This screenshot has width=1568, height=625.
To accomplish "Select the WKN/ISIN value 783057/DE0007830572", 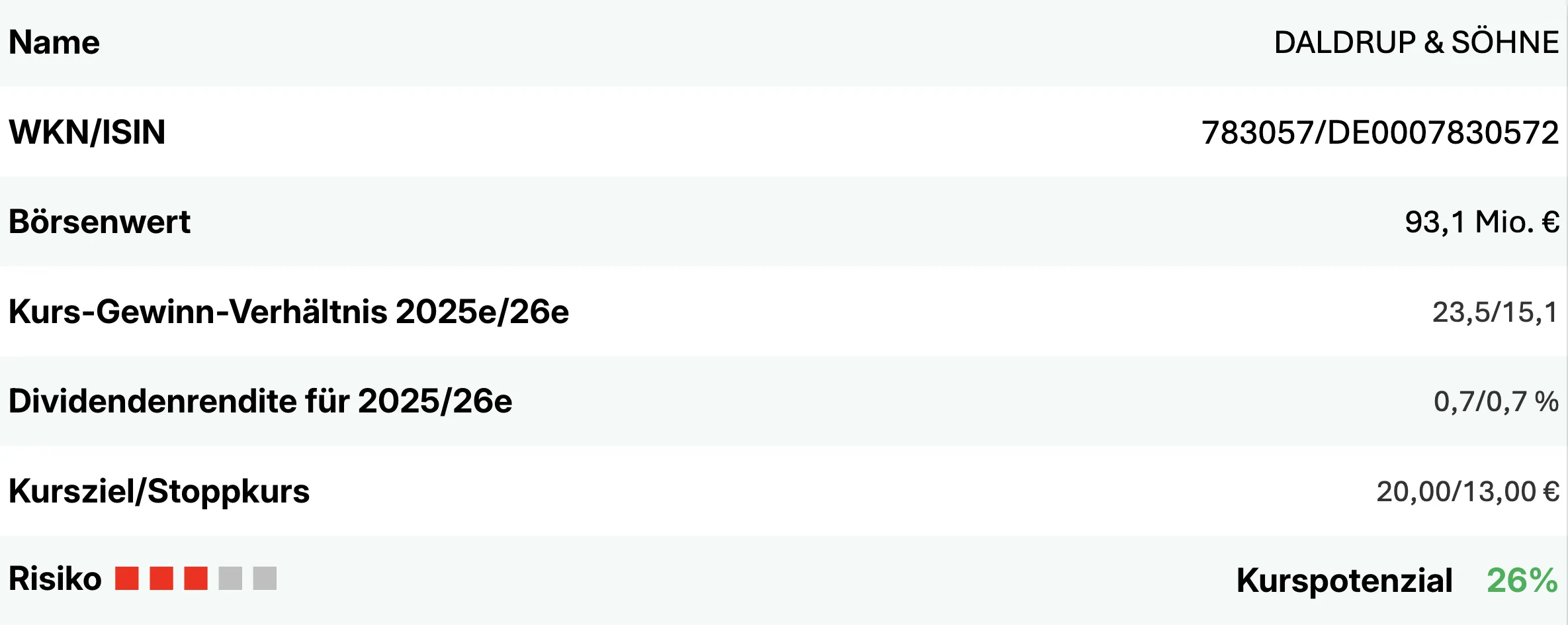I will (1379, 132).
